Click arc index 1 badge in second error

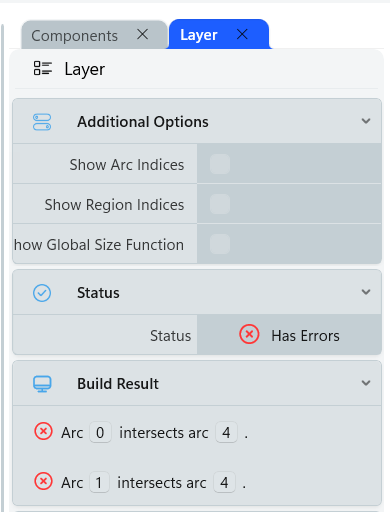tap(99, 482)
